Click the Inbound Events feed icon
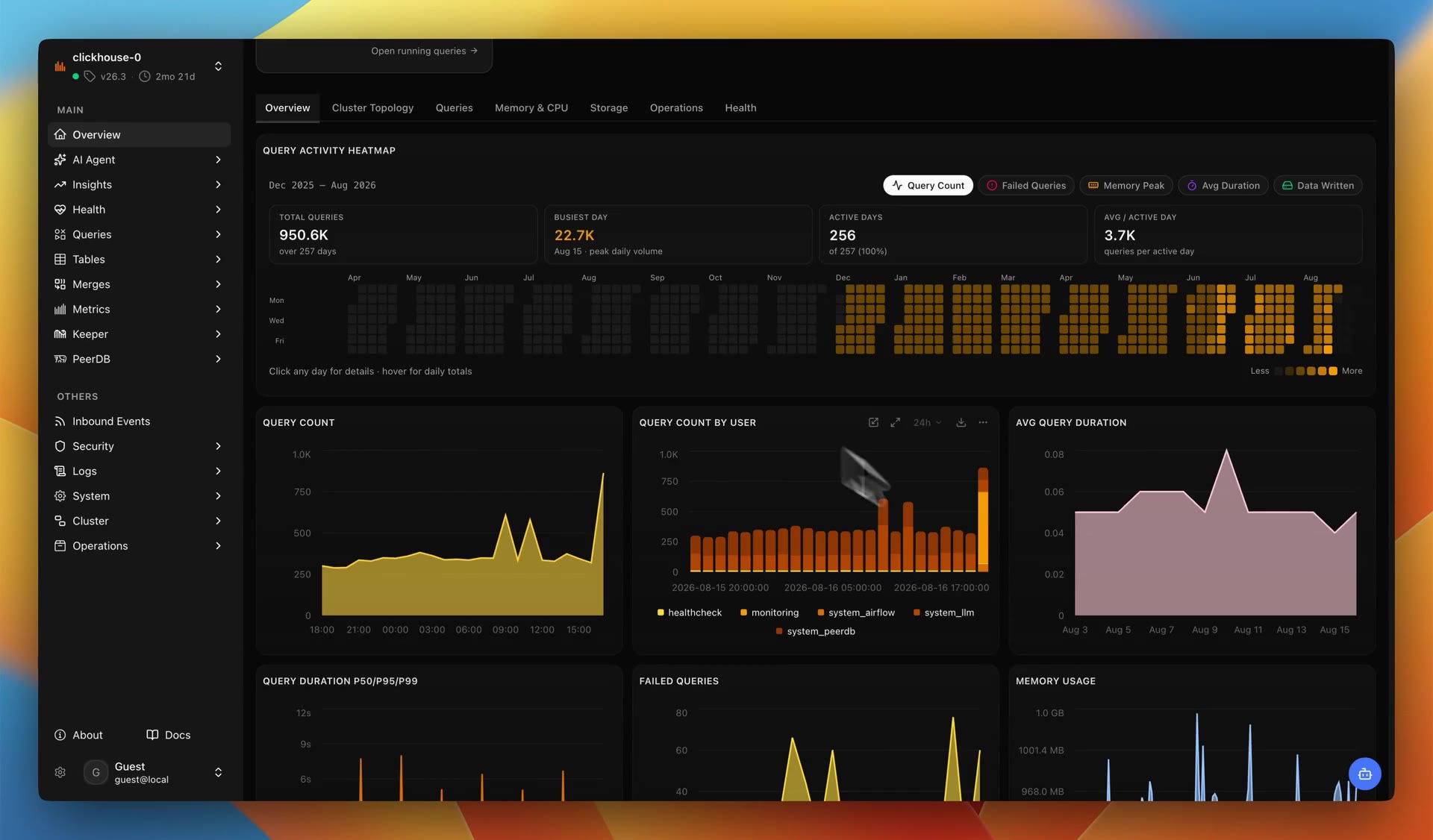The height and width of the screenshot is (840, 1433). [x=60, y=421]
